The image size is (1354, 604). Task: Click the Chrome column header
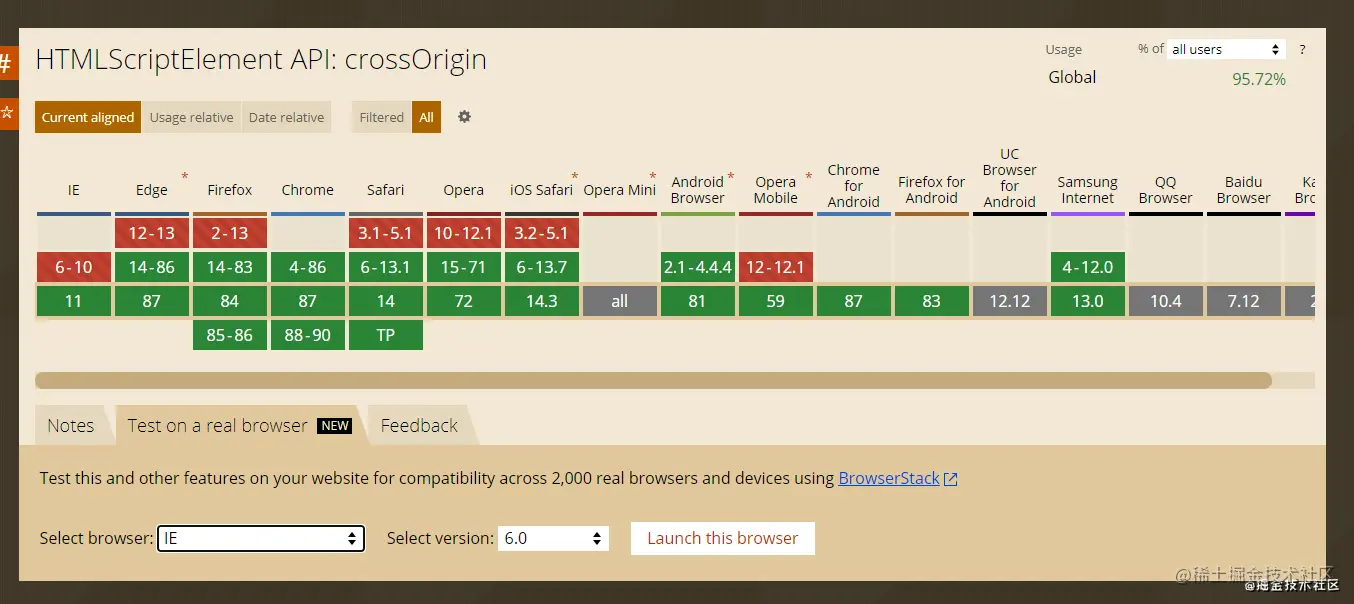[308, 189]
